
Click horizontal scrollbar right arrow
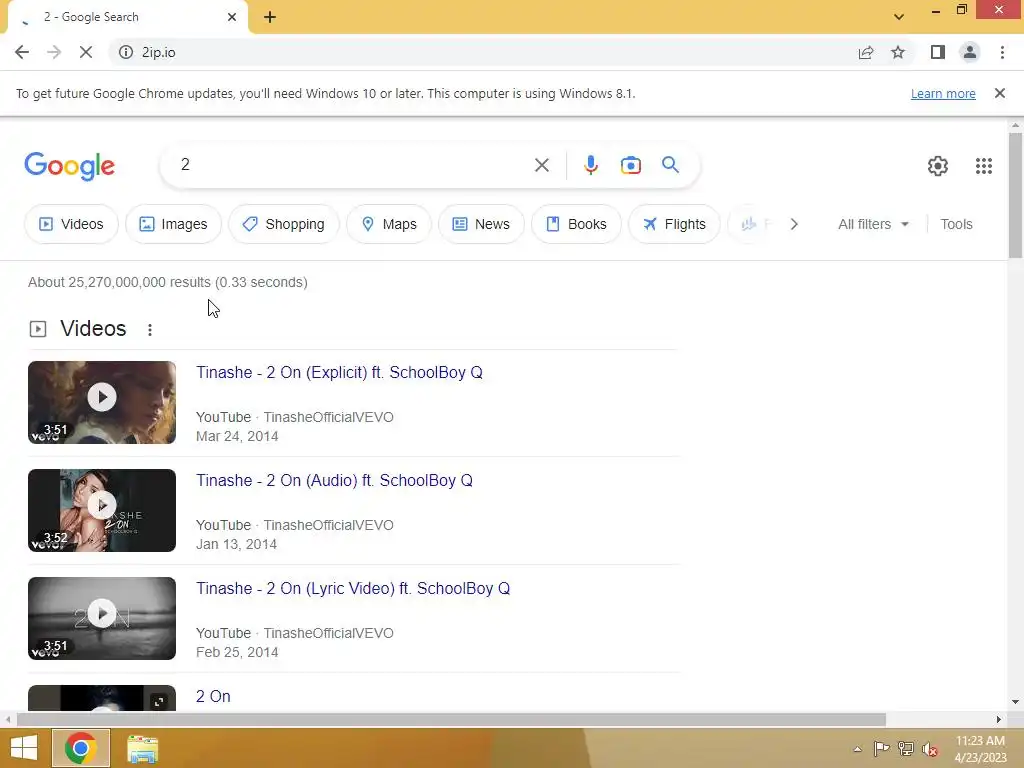[x=999, y=719]
